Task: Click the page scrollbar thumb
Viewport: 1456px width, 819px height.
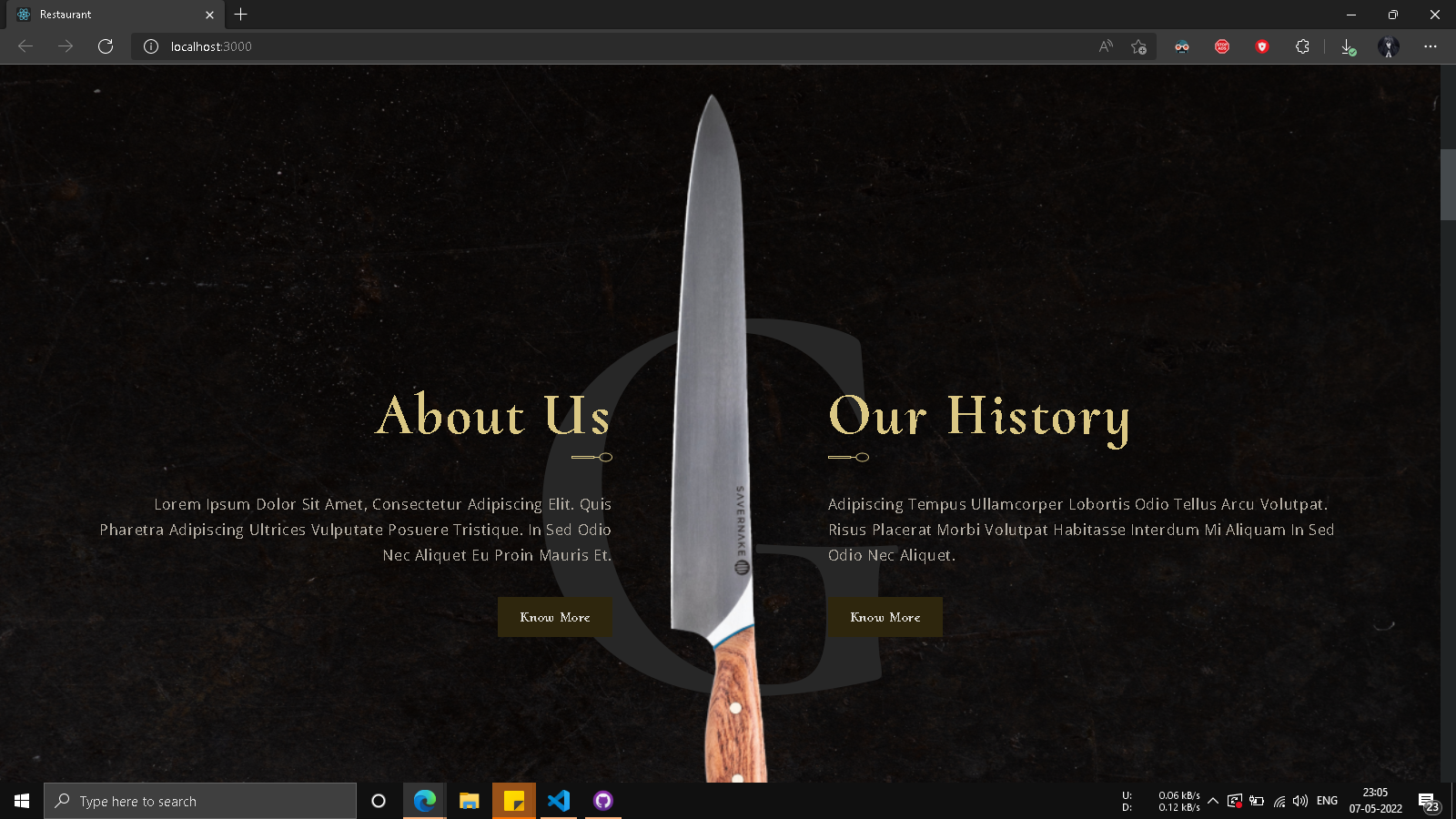Action: coord(1449,182)
